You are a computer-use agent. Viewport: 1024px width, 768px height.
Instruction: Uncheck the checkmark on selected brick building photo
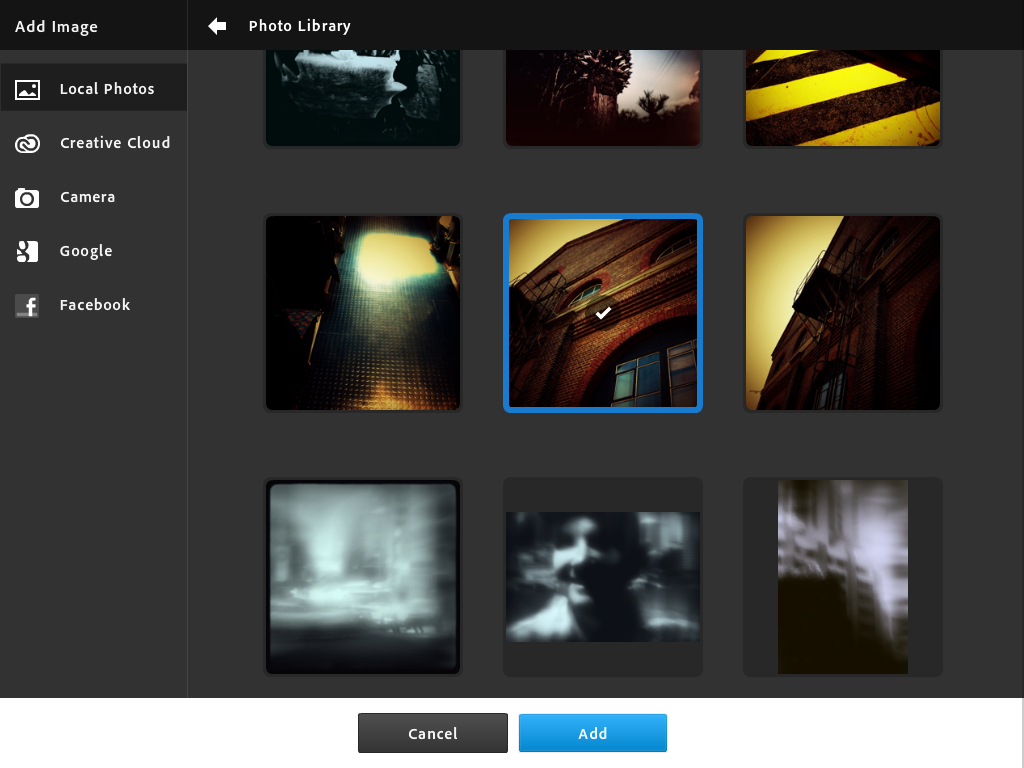pyautogui.click(x=603, y=313)
